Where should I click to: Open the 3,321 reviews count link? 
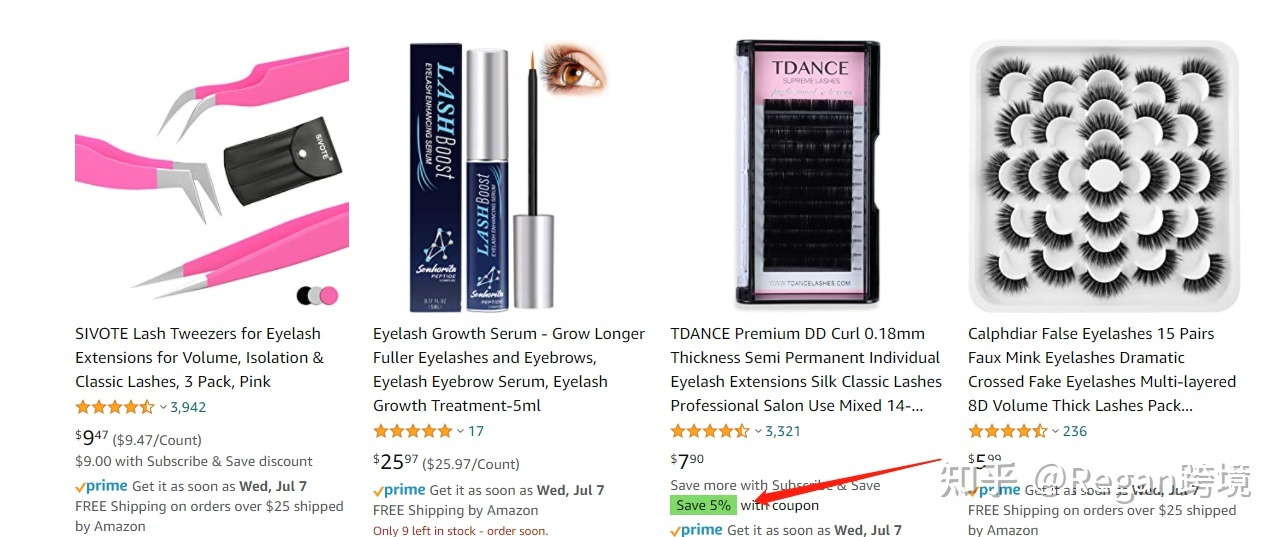(x=783, y=431)
